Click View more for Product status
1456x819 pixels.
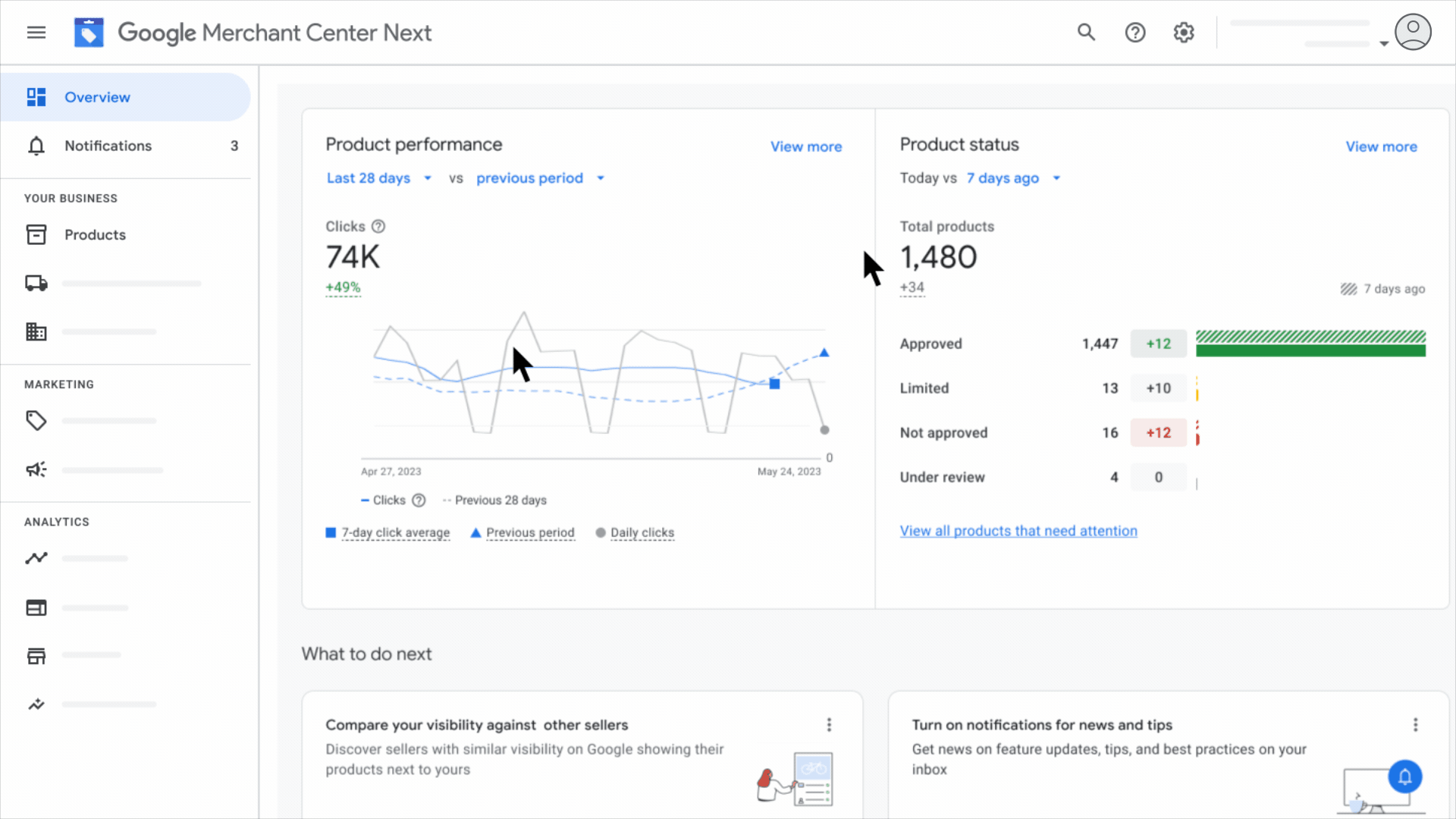pos(1381,146)
